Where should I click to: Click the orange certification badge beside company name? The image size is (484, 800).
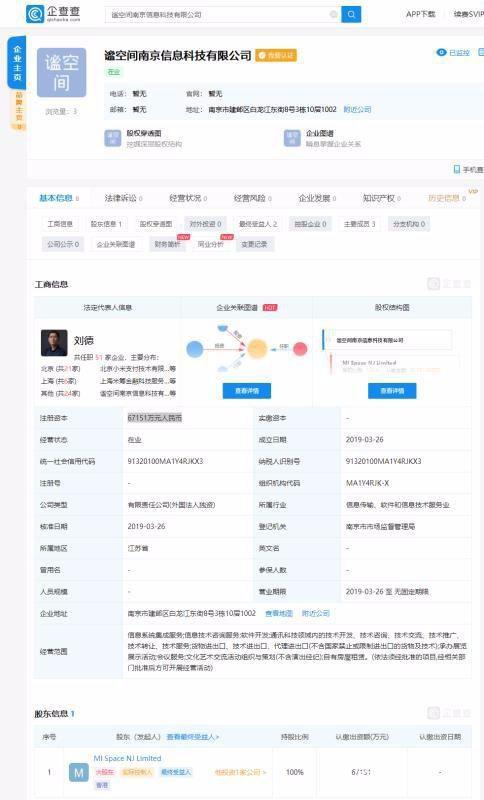coord(276,55)
